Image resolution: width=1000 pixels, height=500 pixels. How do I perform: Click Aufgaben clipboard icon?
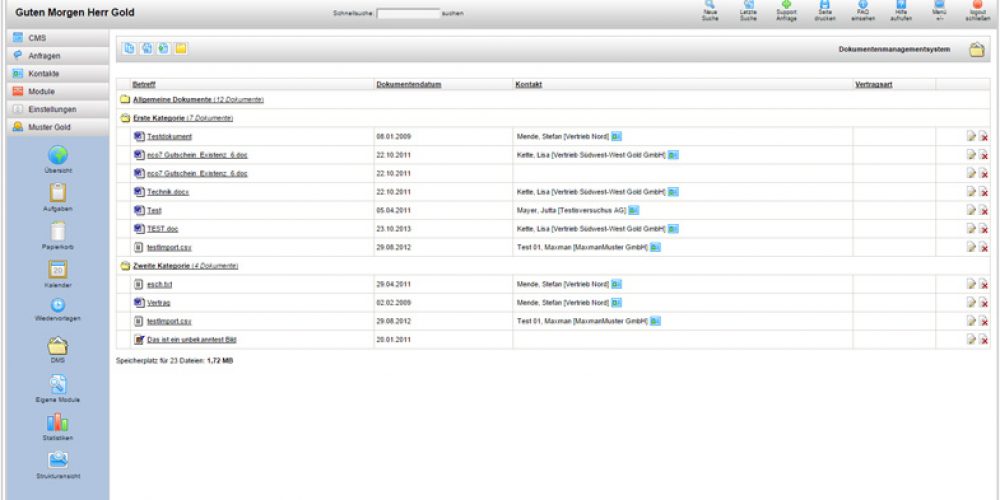pos(58,192)
